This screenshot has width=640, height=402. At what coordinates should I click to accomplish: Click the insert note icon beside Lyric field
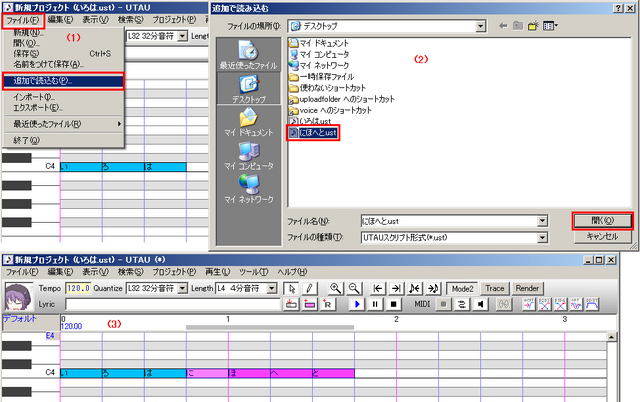pyautogui.click(x=291, y=304)
